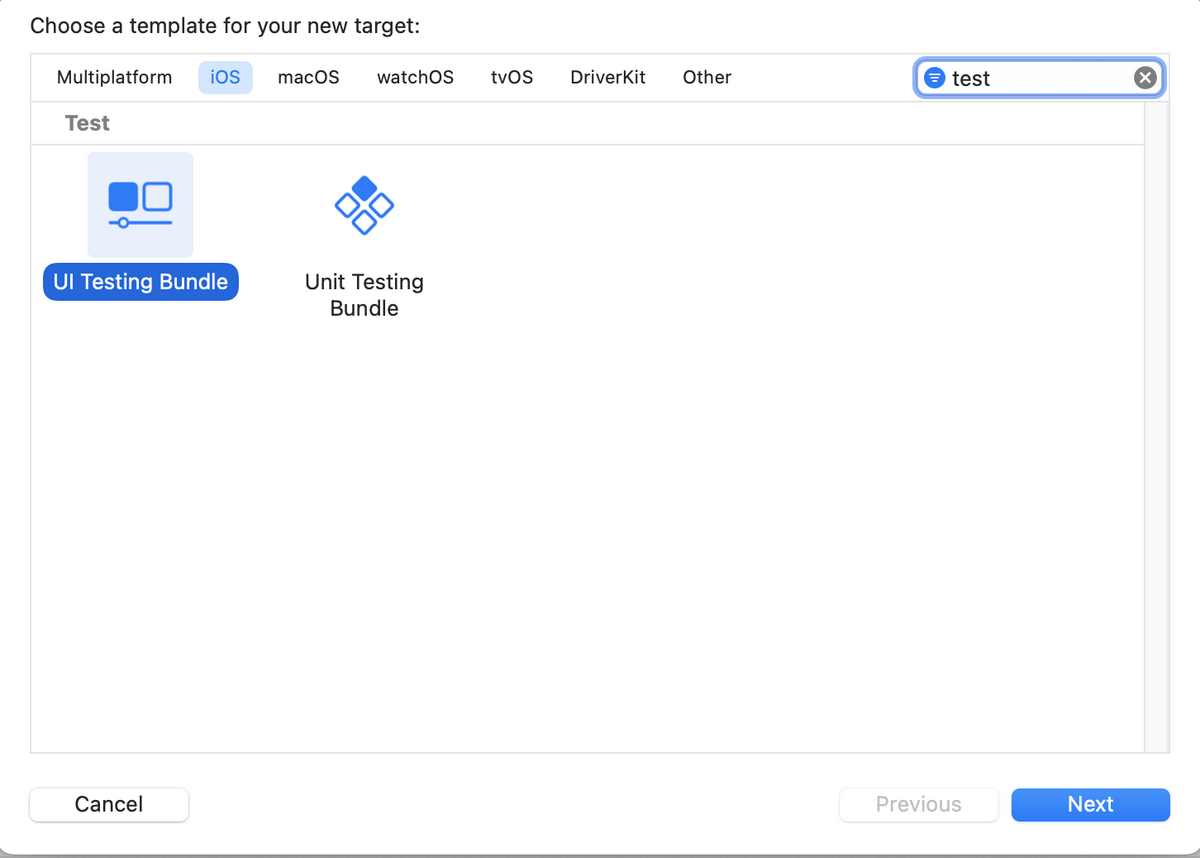The image size is (1200, 858).
Task: Open the Other templates tab
Action: point(707,77)
